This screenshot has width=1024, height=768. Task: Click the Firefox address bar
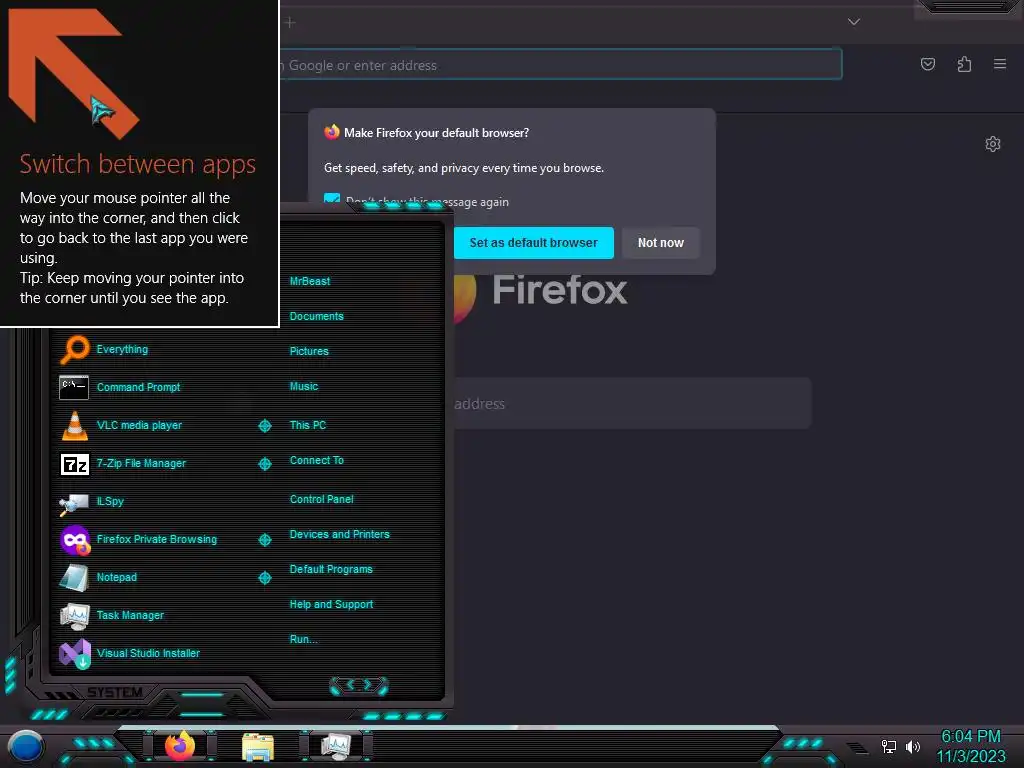[560, 65]
